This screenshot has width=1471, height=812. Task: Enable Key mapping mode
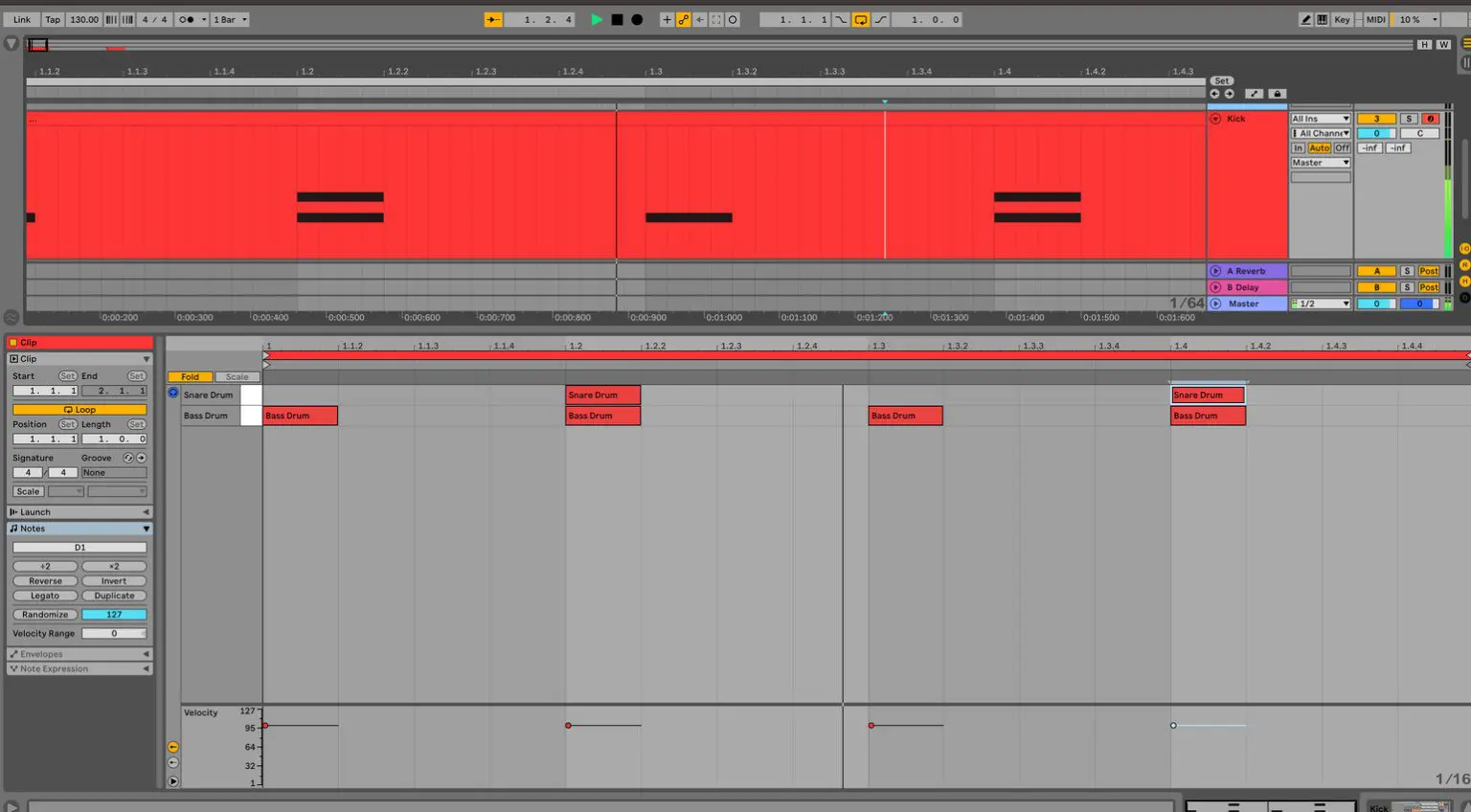coord(1343,19)
